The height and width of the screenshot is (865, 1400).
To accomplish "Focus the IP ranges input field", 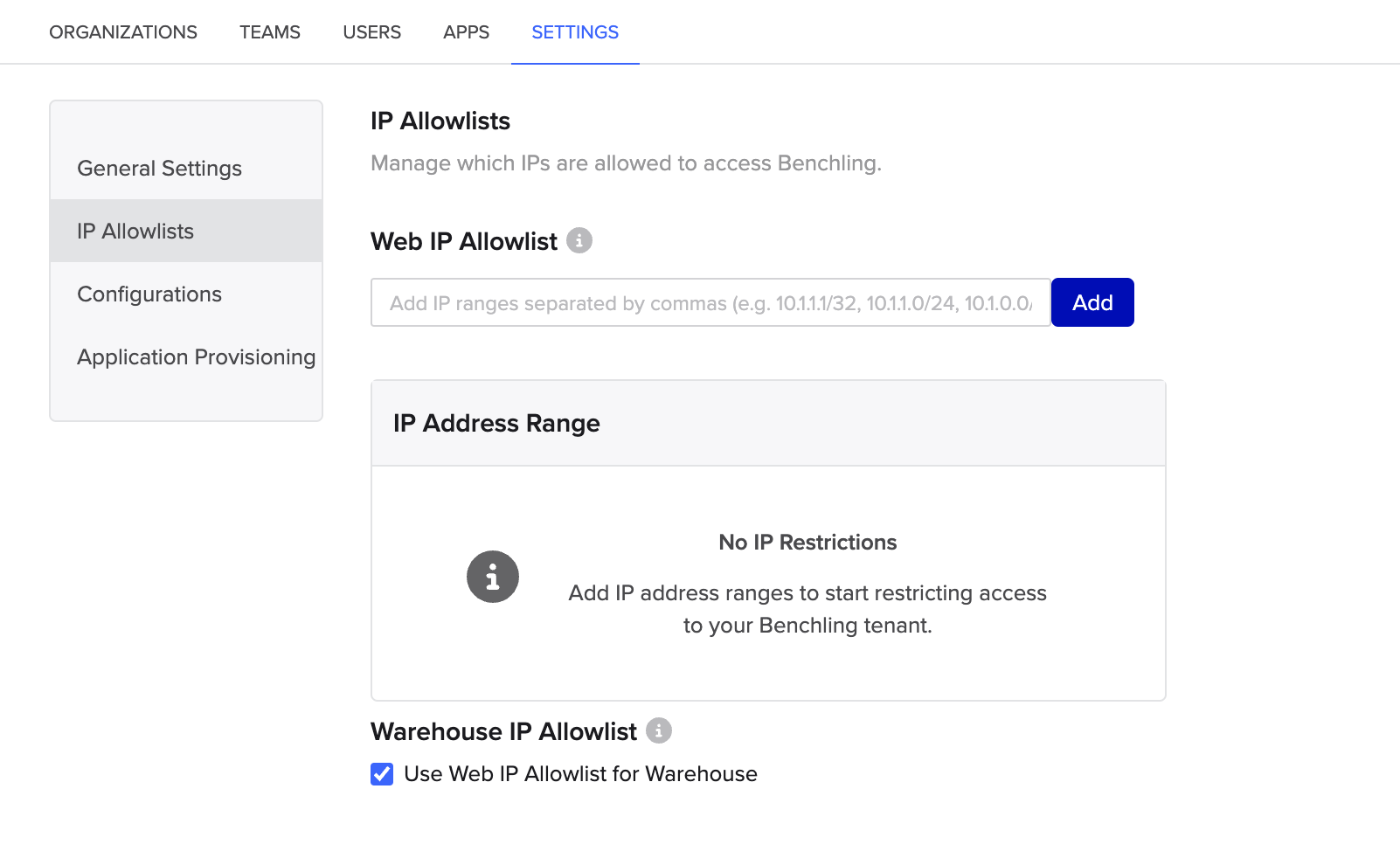I will [710, 302].
